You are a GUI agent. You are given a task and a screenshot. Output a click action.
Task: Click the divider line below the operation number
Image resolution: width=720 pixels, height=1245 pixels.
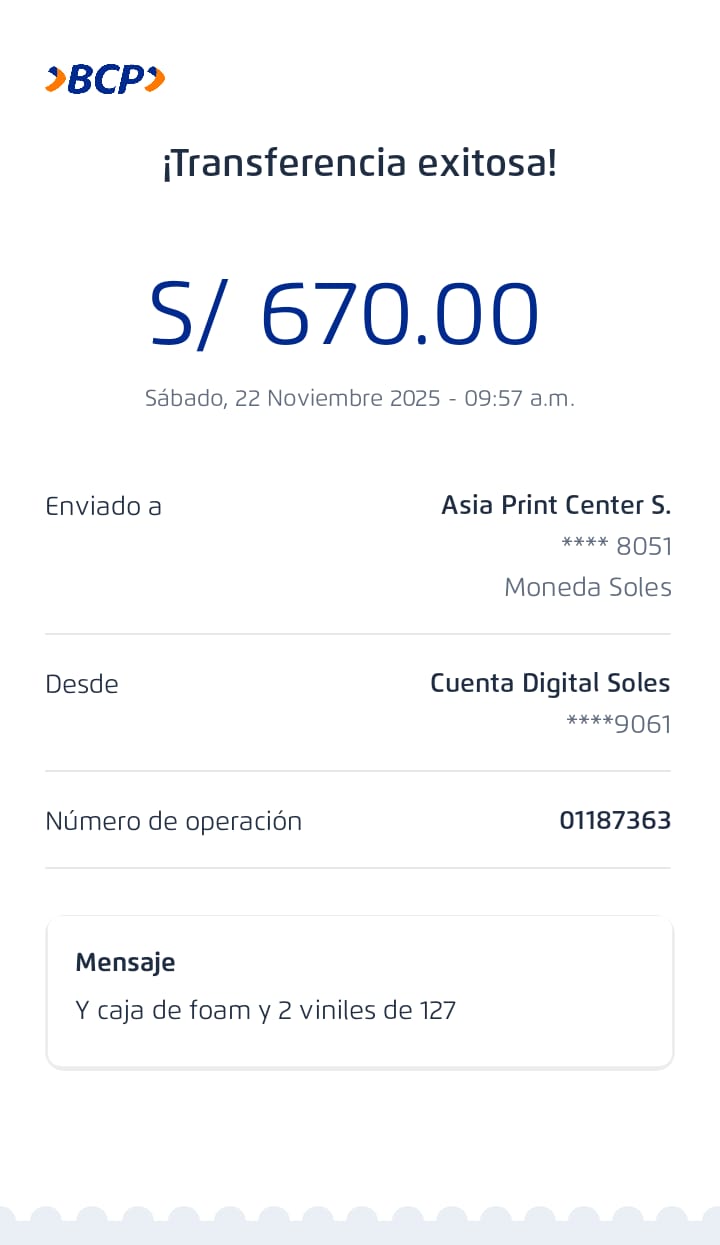(358, 868)
